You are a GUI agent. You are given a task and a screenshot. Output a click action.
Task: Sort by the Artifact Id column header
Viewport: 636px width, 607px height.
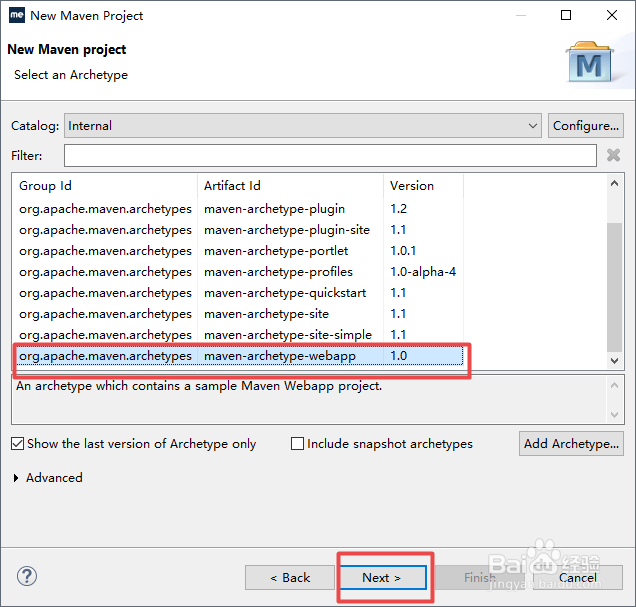tap(290, 186)
